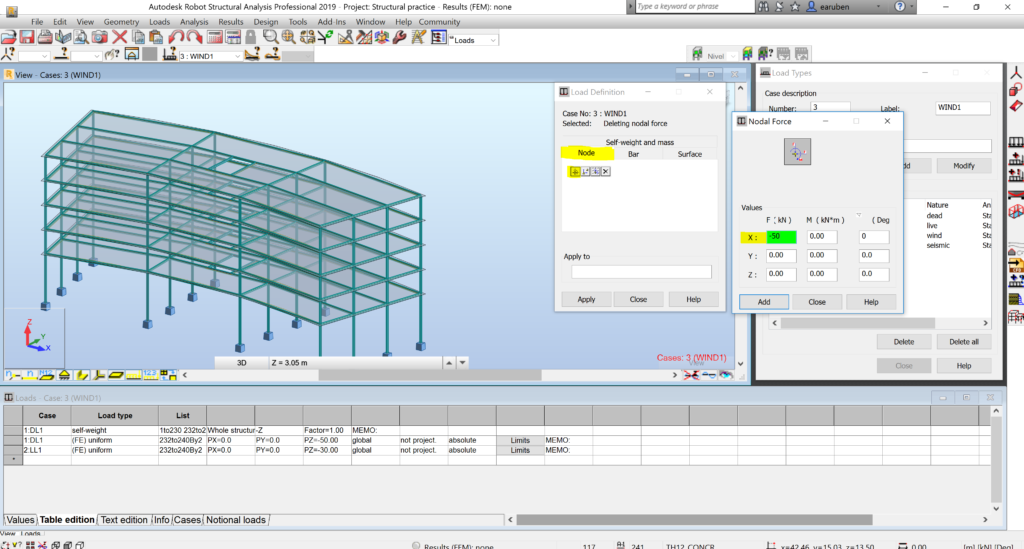Open the File menu
The width and height of the screenshot is (1024, 549).
37,22
